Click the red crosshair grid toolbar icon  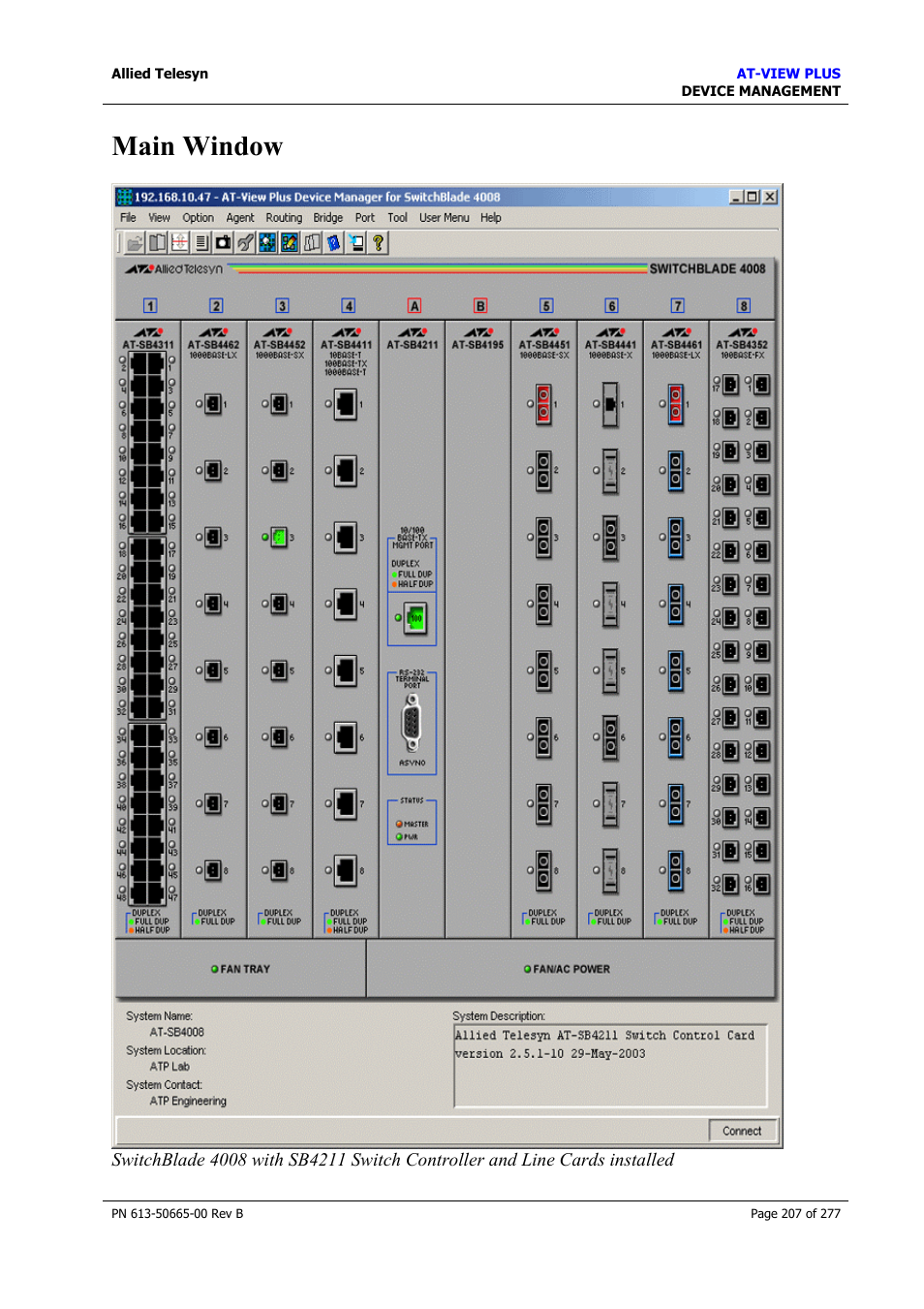(x=179, y=242)
